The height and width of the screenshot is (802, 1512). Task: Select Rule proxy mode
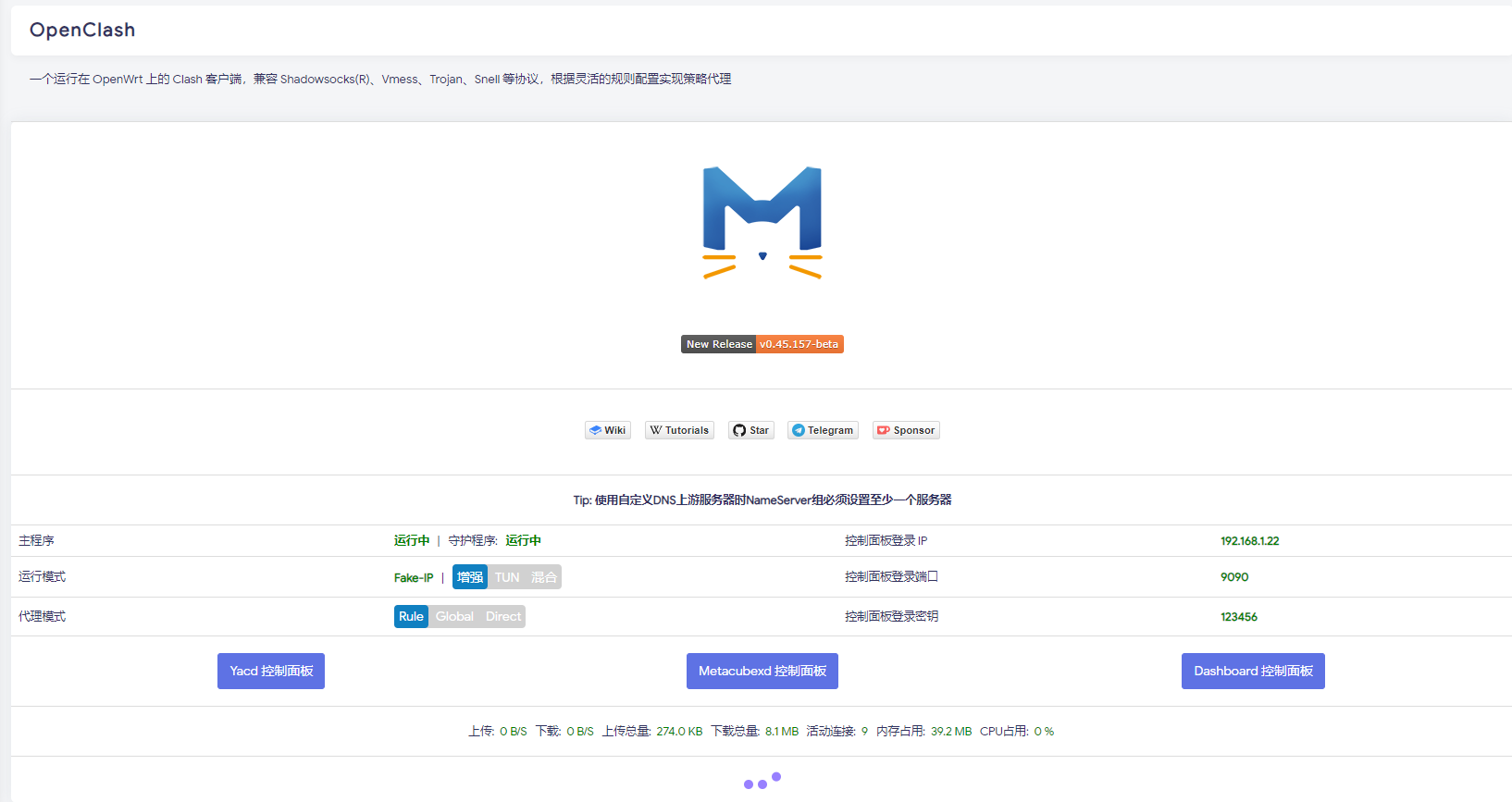coord(411,616)
